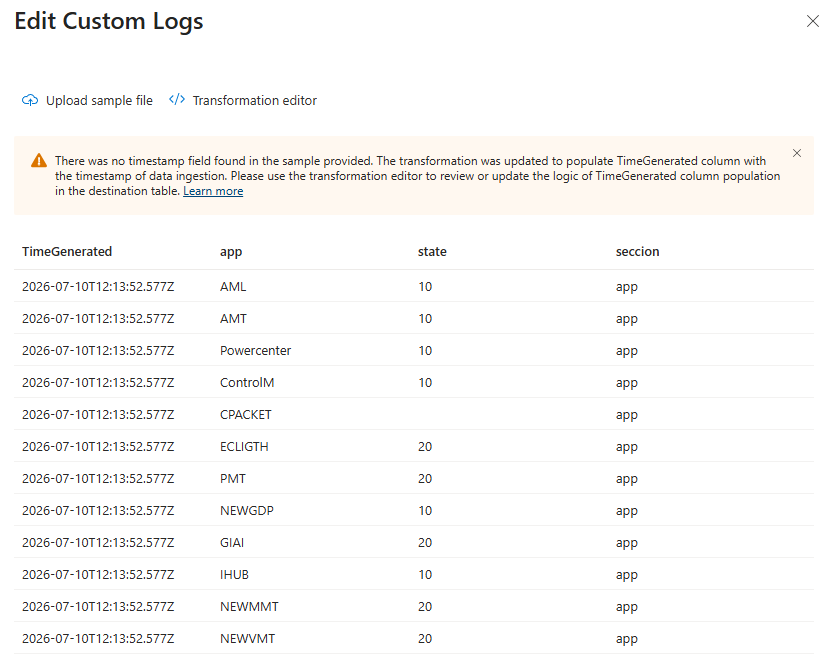This screenshot has width=823, height=659.
Task: Select the AML app cell
Action: [233, 286]
